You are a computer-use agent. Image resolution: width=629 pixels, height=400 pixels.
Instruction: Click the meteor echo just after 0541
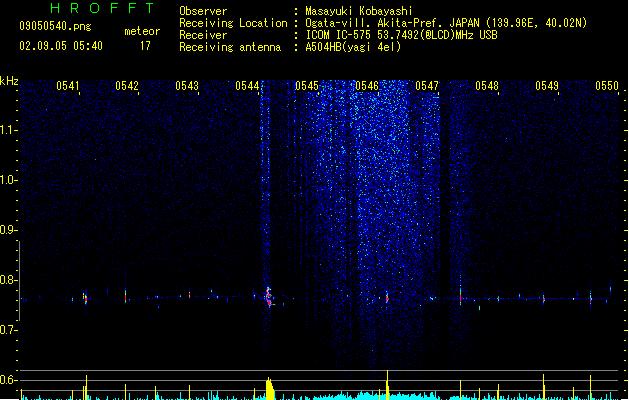[x=85, y=298]
